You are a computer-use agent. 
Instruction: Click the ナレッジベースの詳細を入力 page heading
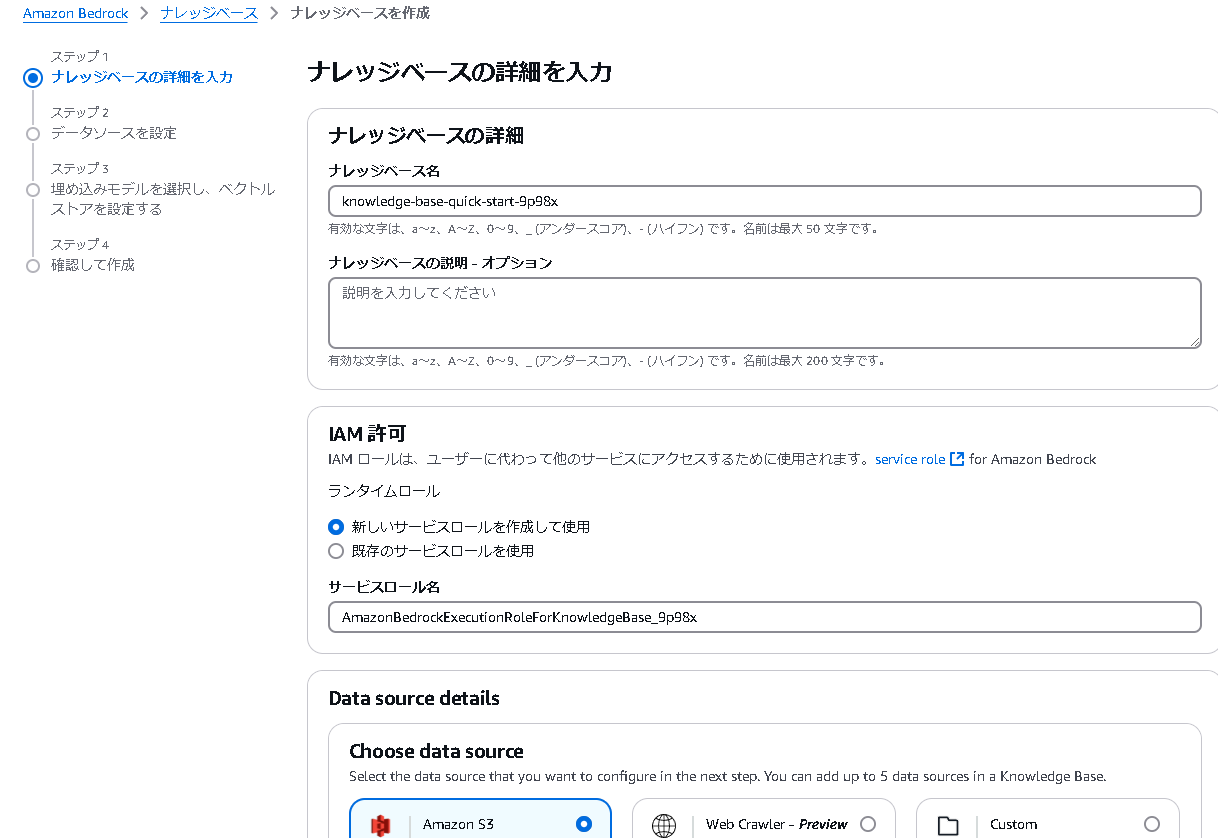[x=460, y=72]
